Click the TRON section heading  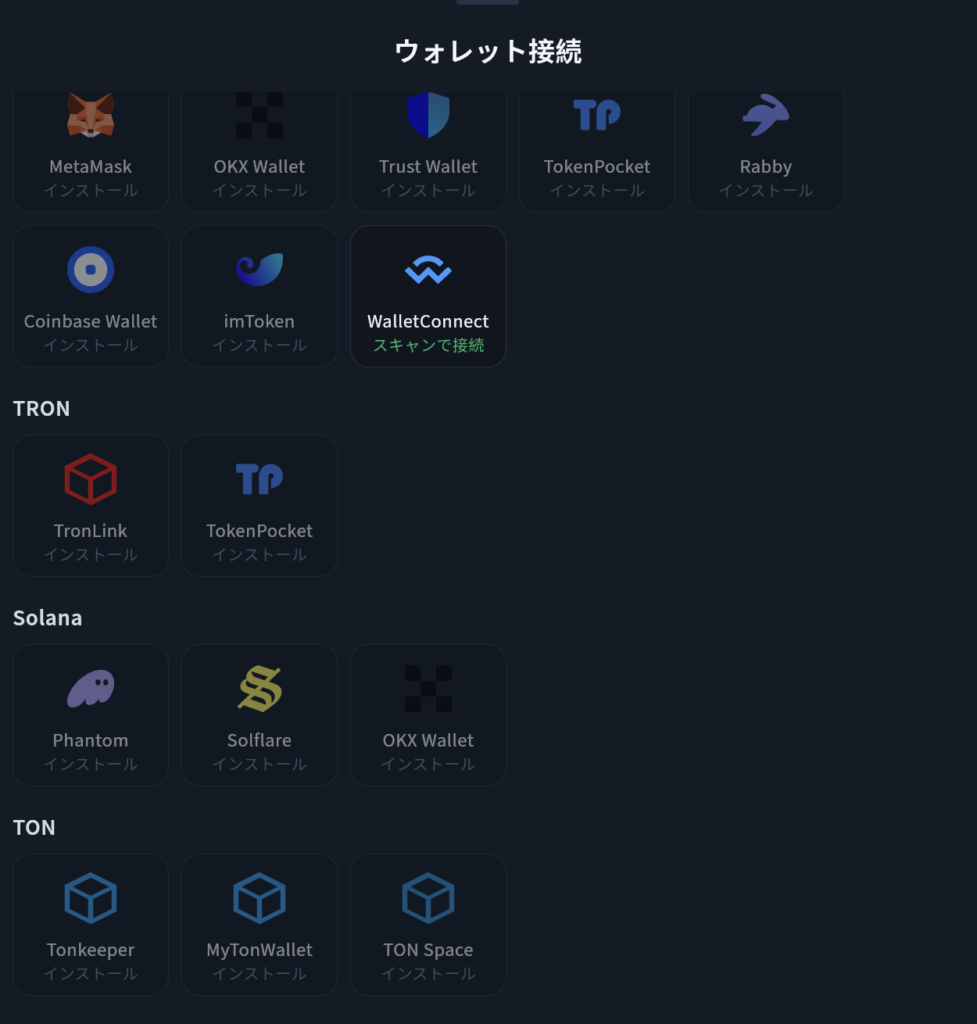tap(41, 409)
